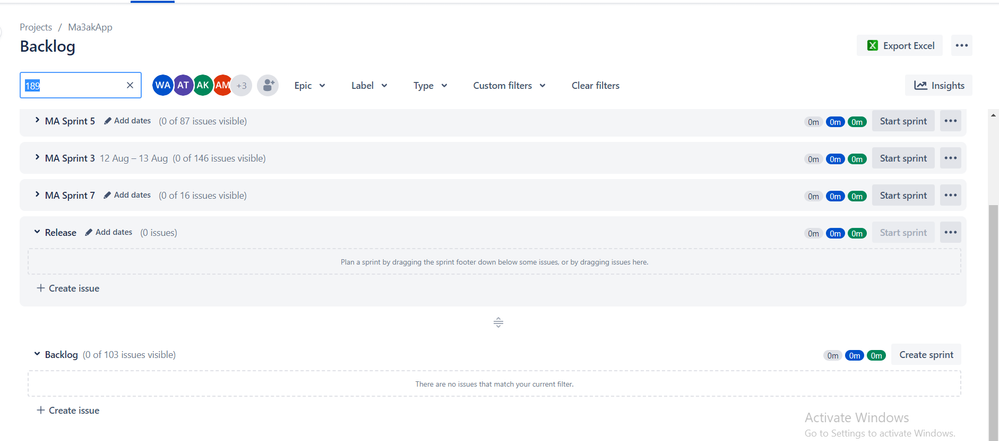Clear the search box with the X icon
Screen dimensions: 999x441
tap(130, 85)
